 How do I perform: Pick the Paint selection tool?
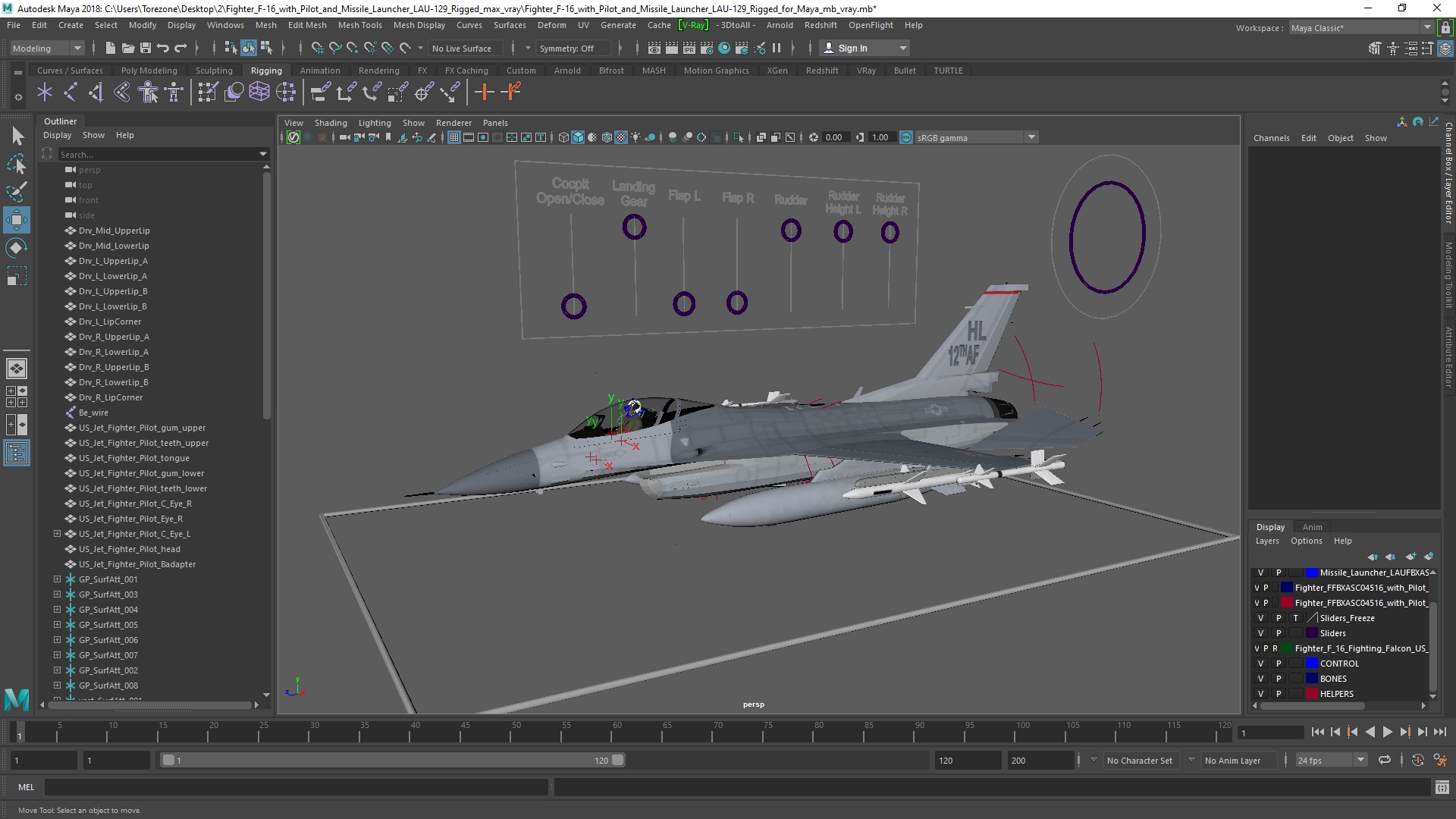tap(17, 191)
